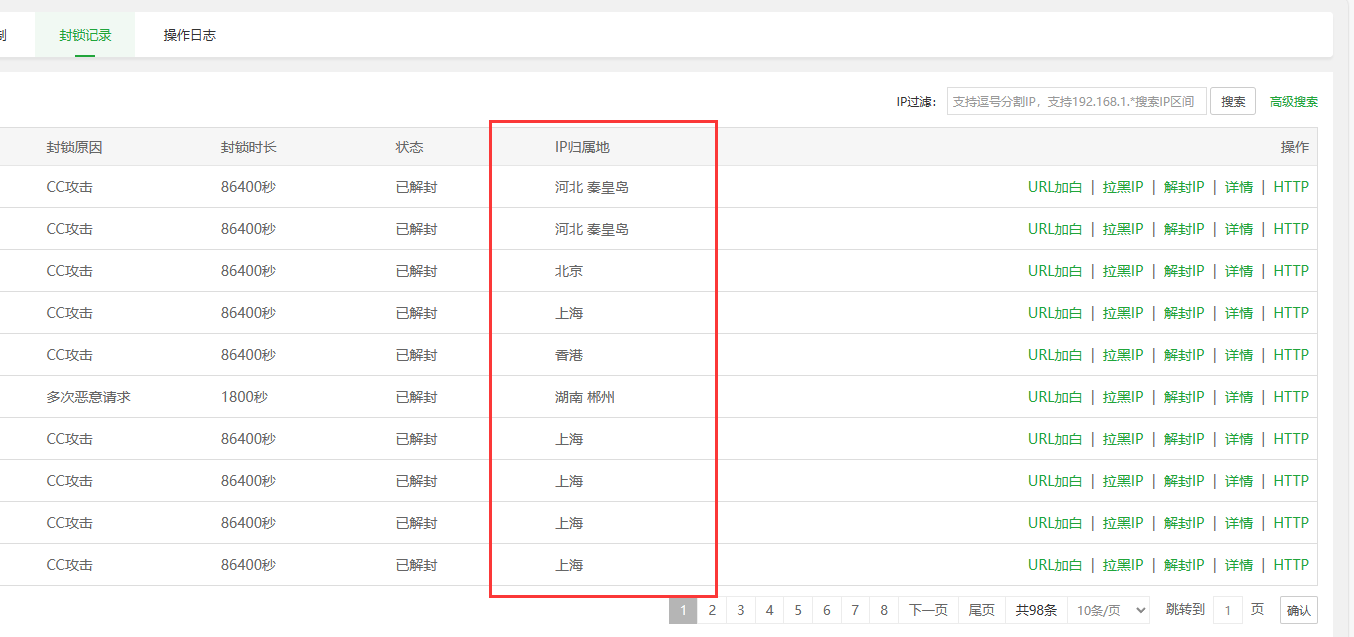
Task: Click URL加白 in the 湖南 郴州 row
Action: coord(1055,397)
